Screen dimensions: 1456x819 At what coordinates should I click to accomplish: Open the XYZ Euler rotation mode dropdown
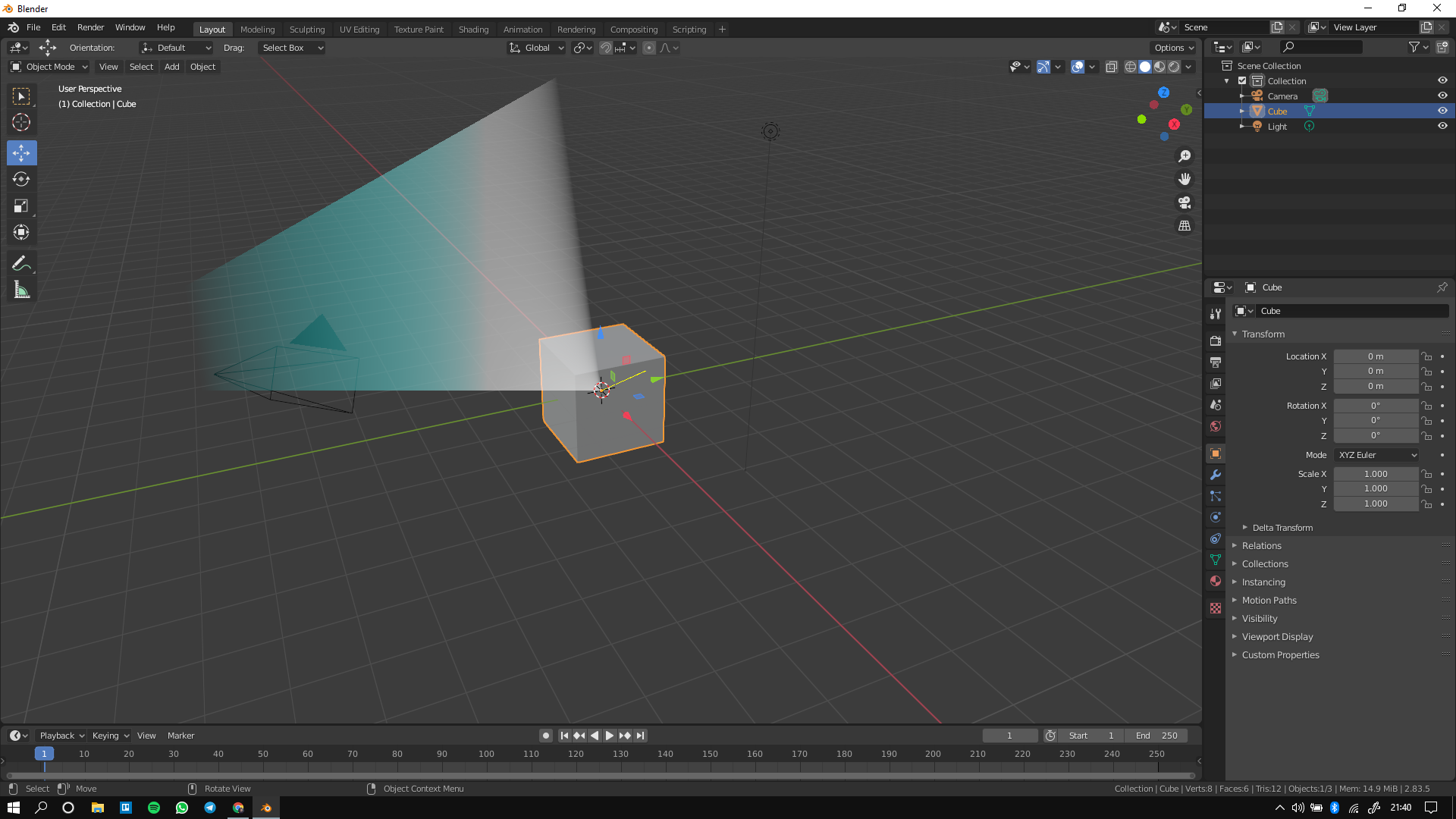tap(1376, 455)
